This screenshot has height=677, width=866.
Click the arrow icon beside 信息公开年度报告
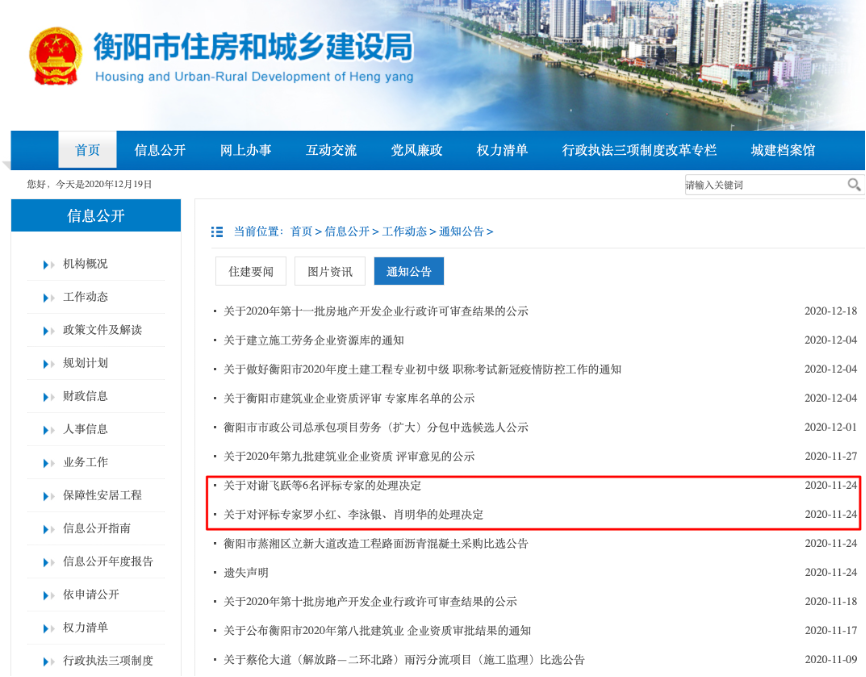pos(48,562)
